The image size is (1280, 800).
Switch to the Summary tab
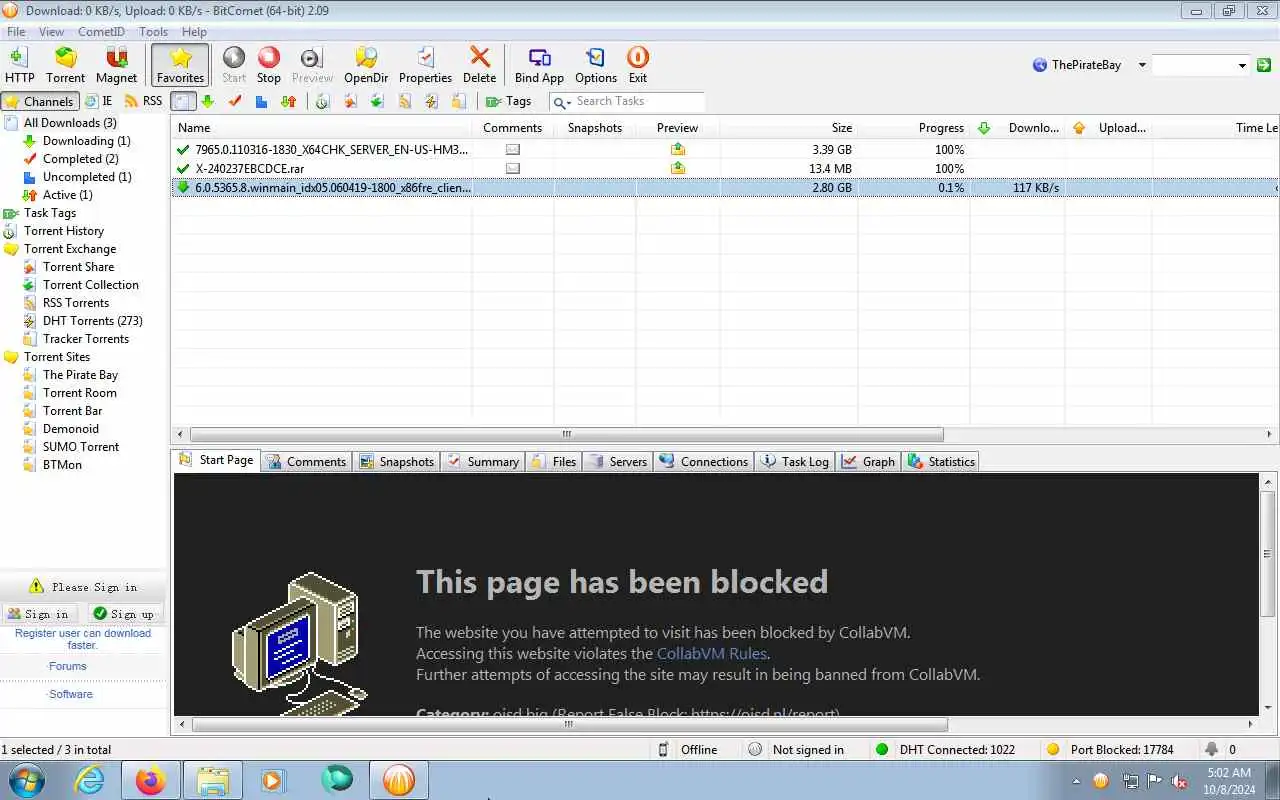click(x=483, y=462)
